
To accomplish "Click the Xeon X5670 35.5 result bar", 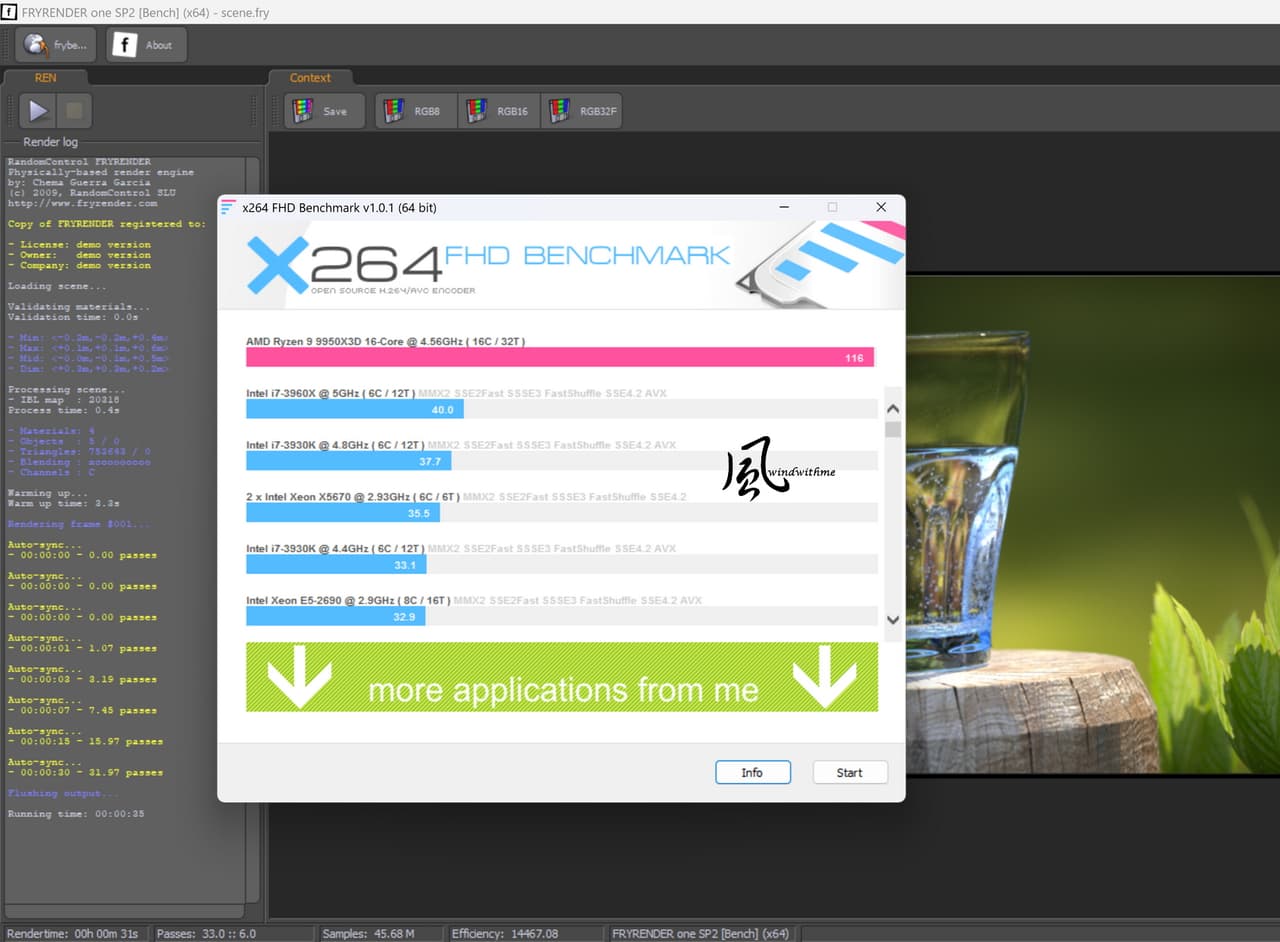I will [x=343, y=513].
